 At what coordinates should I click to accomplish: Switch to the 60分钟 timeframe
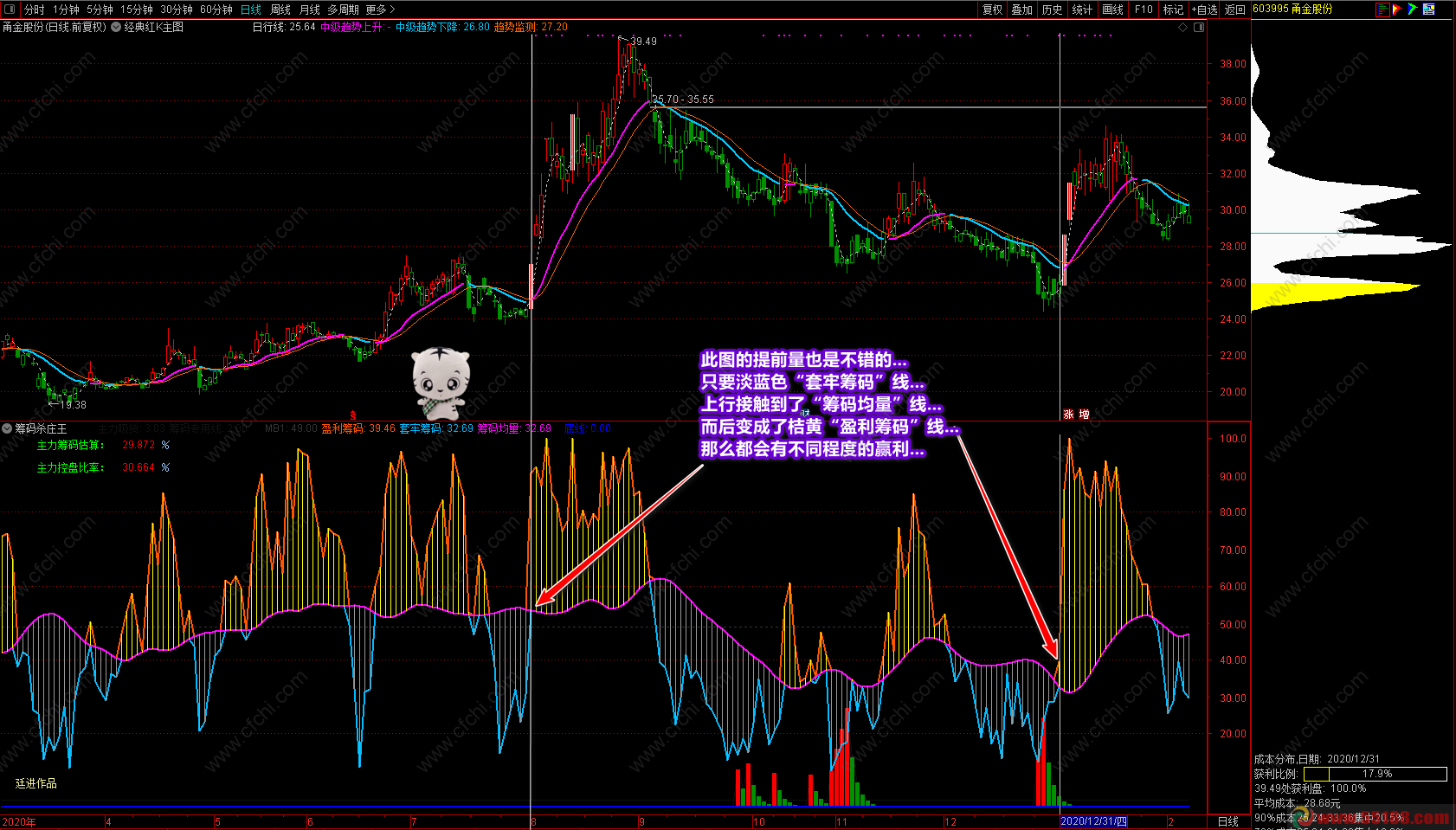point(216,10)
